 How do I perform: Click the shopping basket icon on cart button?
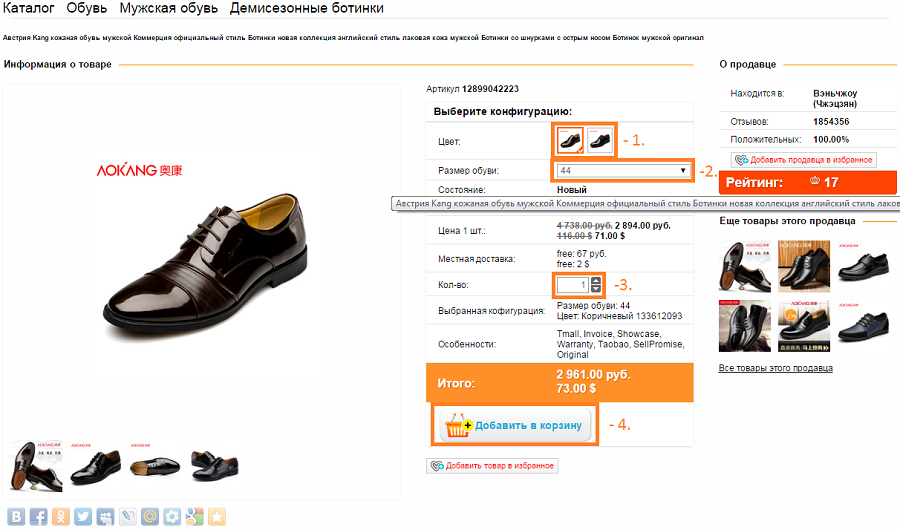(x=458, y=426)
